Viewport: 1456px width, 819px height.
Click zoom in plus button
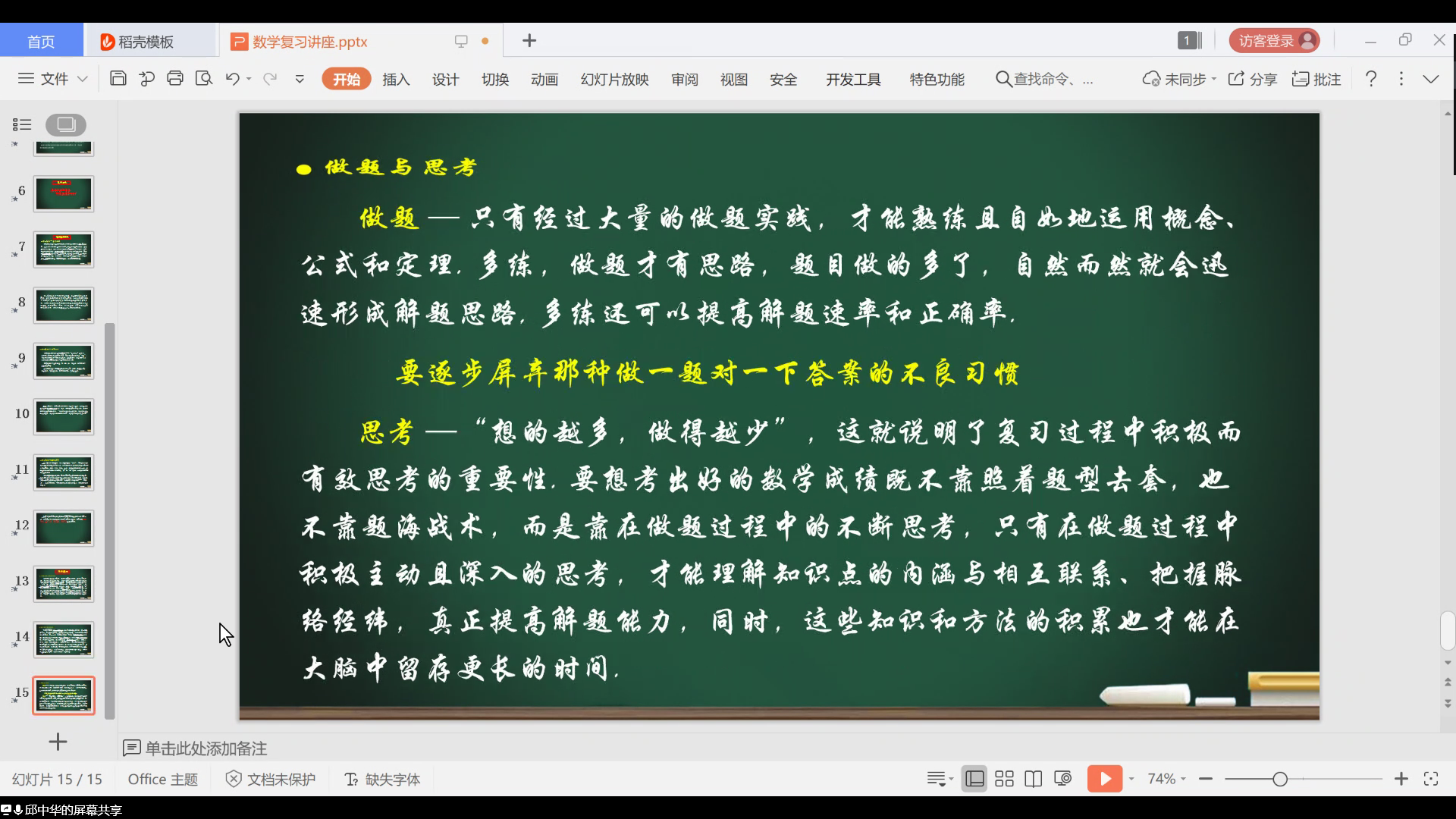[x=1401, y=779]
